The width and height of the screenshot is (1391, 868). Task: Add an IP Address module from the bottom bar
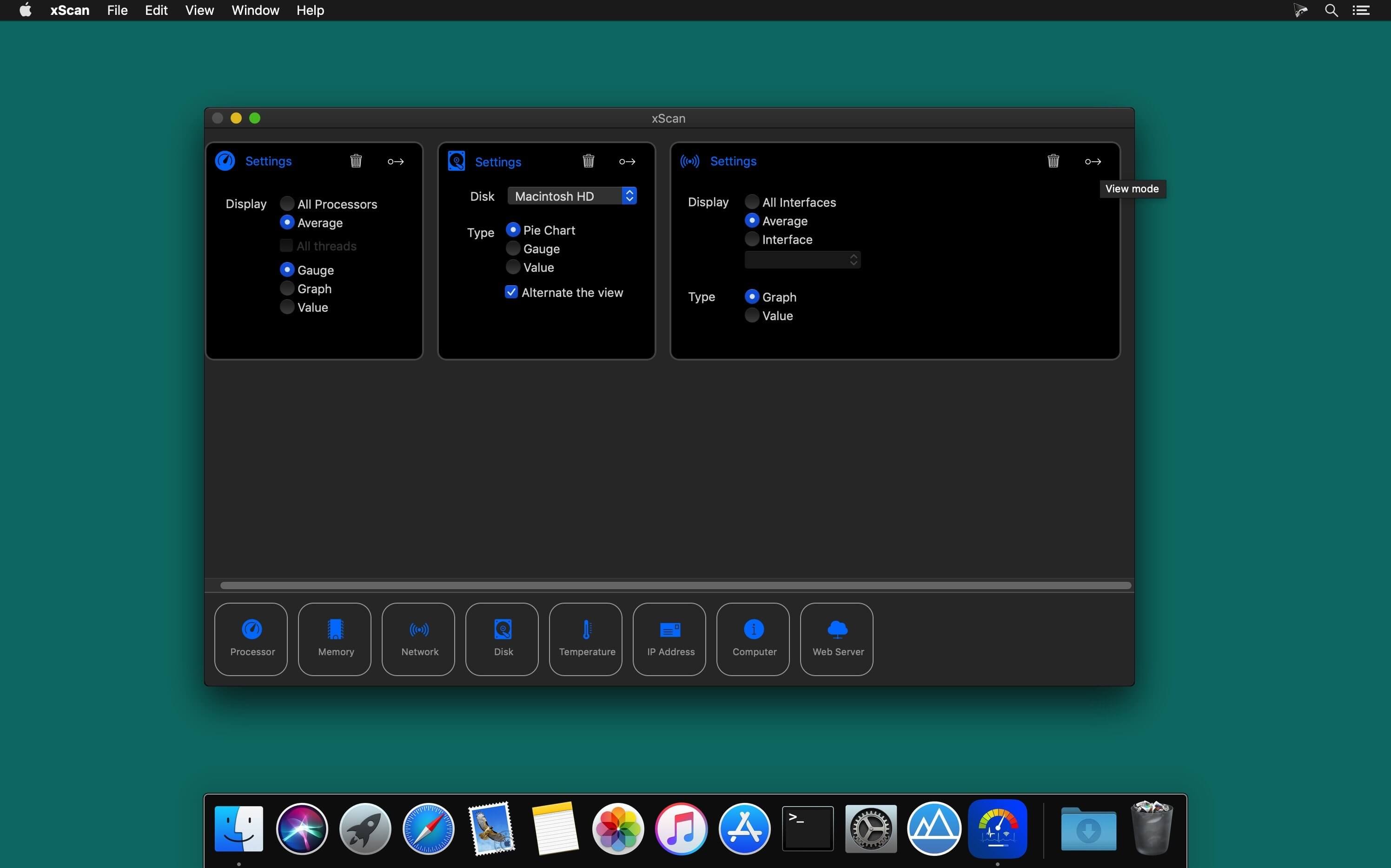pos(669,639)
